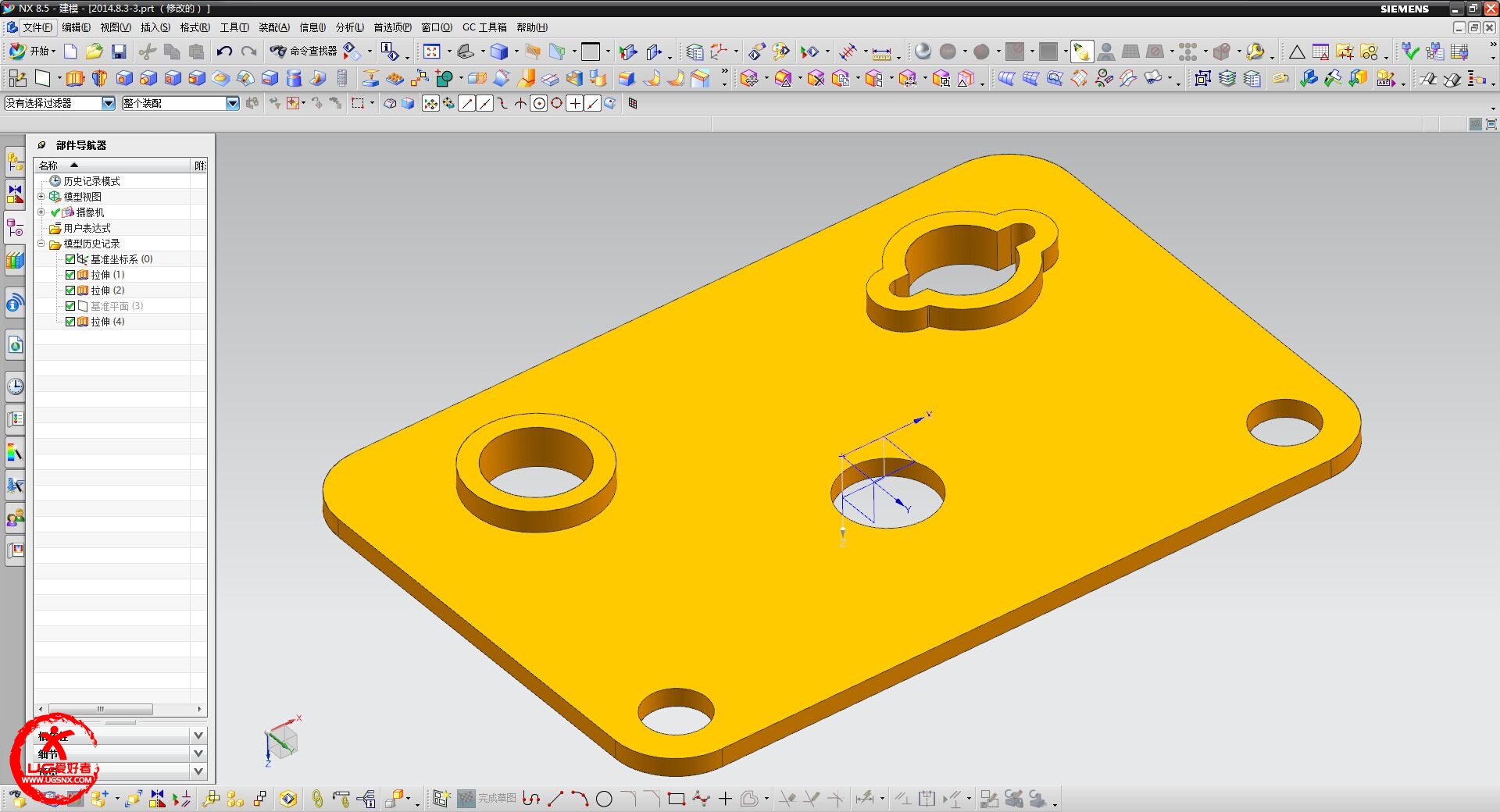Click the Mirror Assembly bottom toolbar icon

click(158, 798)
